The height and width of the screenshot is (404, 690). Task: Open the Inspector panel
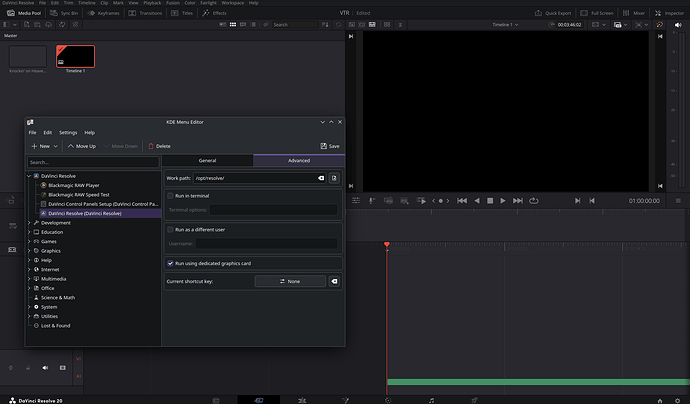(x=669, y=13)
